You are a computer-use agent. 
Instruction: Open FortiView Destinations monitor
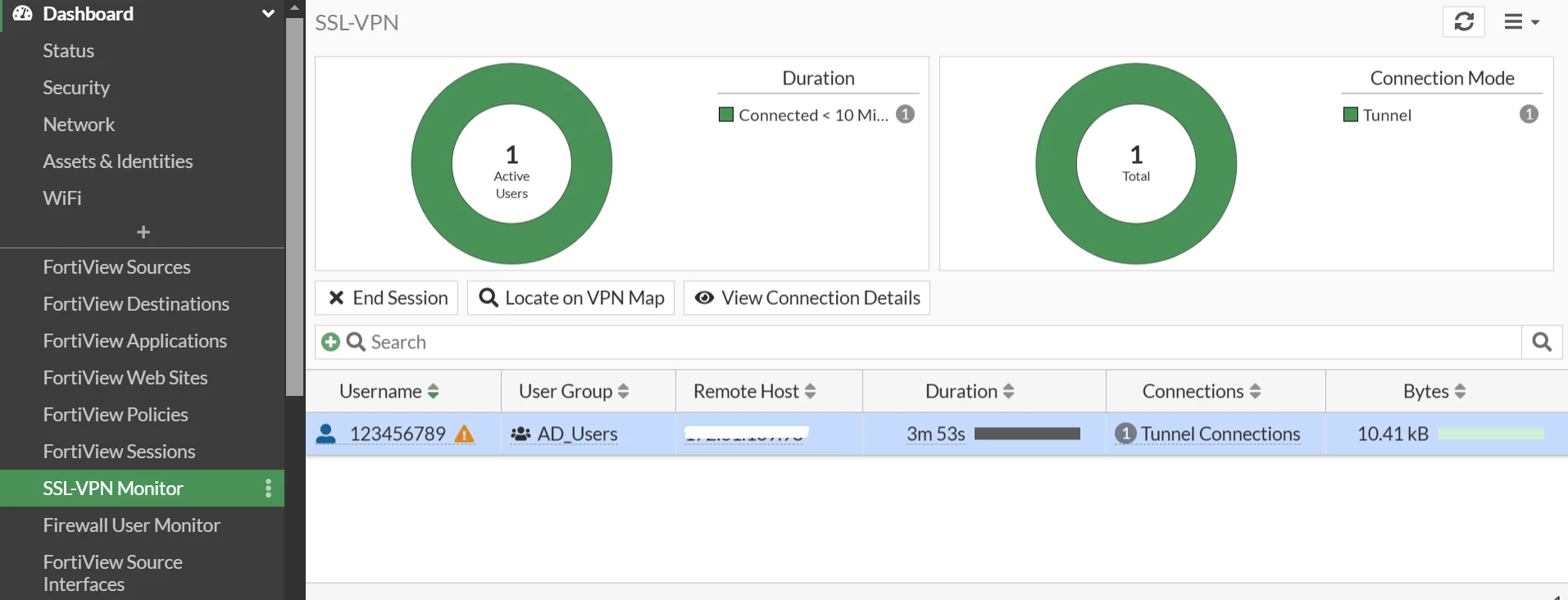click(136, 304)
